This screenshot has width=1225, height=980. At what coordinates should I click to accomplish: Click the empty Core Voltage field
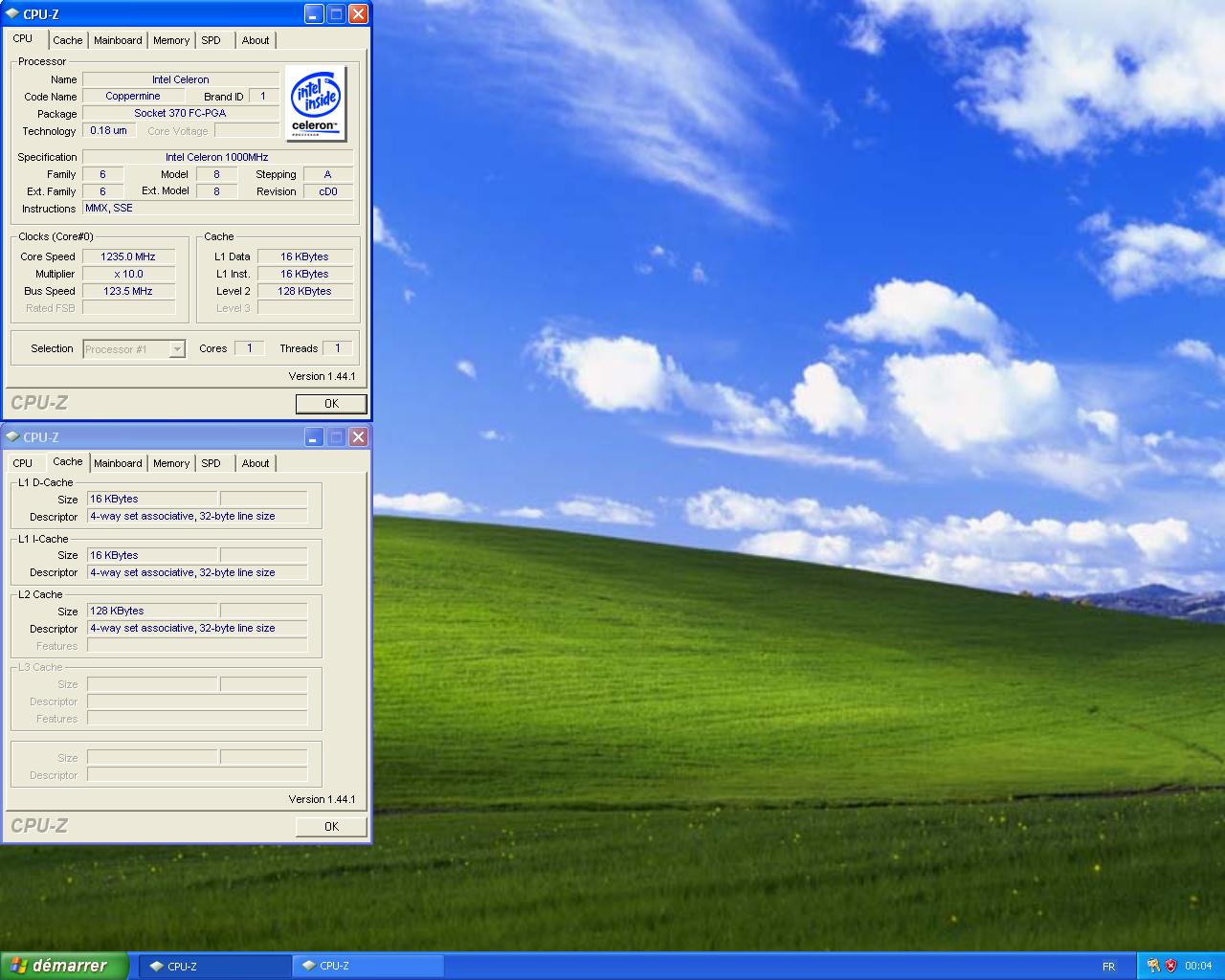coord(247,130)
